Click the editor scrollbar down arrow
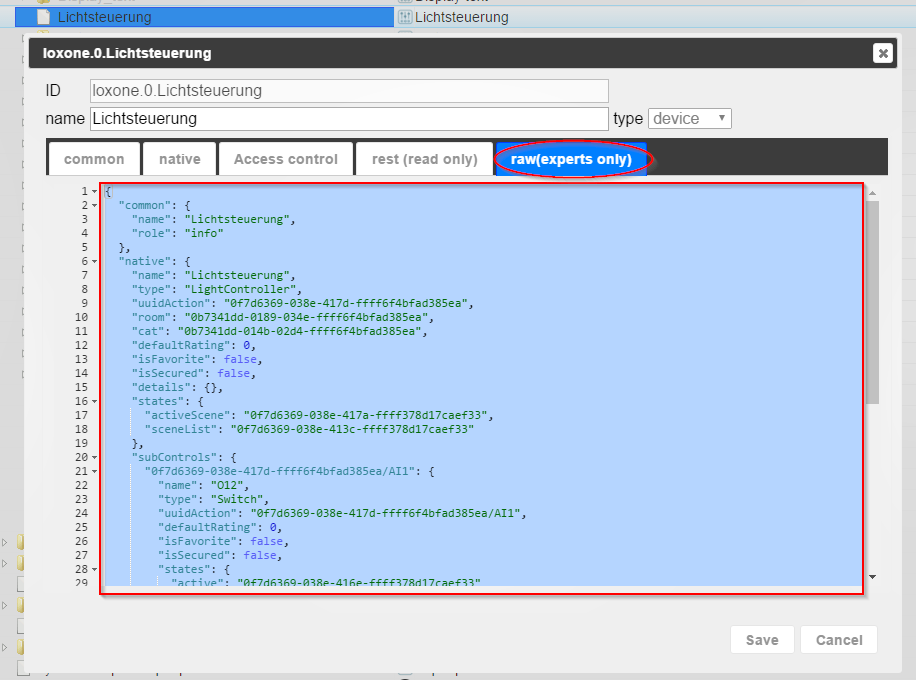The image size is (916, 680). 872,577
